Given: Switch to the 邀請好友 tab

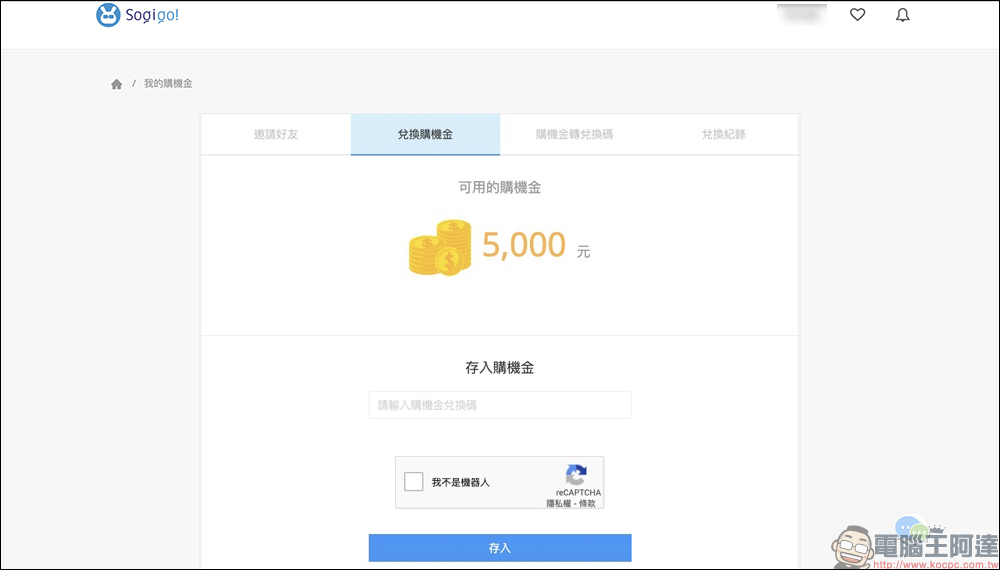Looking at the screenshot, I should click(x=276, y=135).
